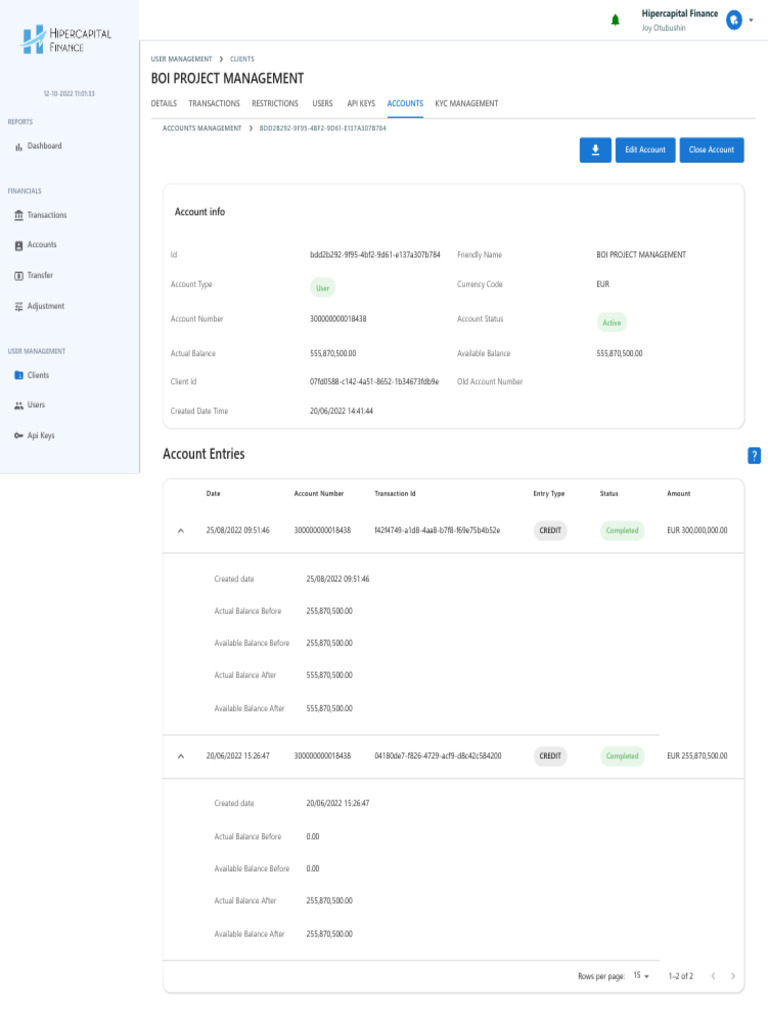Image resolution: width=768 pixels, height=1024 pixels.
Task: Click the download account icon button
Action: [595, 150]
